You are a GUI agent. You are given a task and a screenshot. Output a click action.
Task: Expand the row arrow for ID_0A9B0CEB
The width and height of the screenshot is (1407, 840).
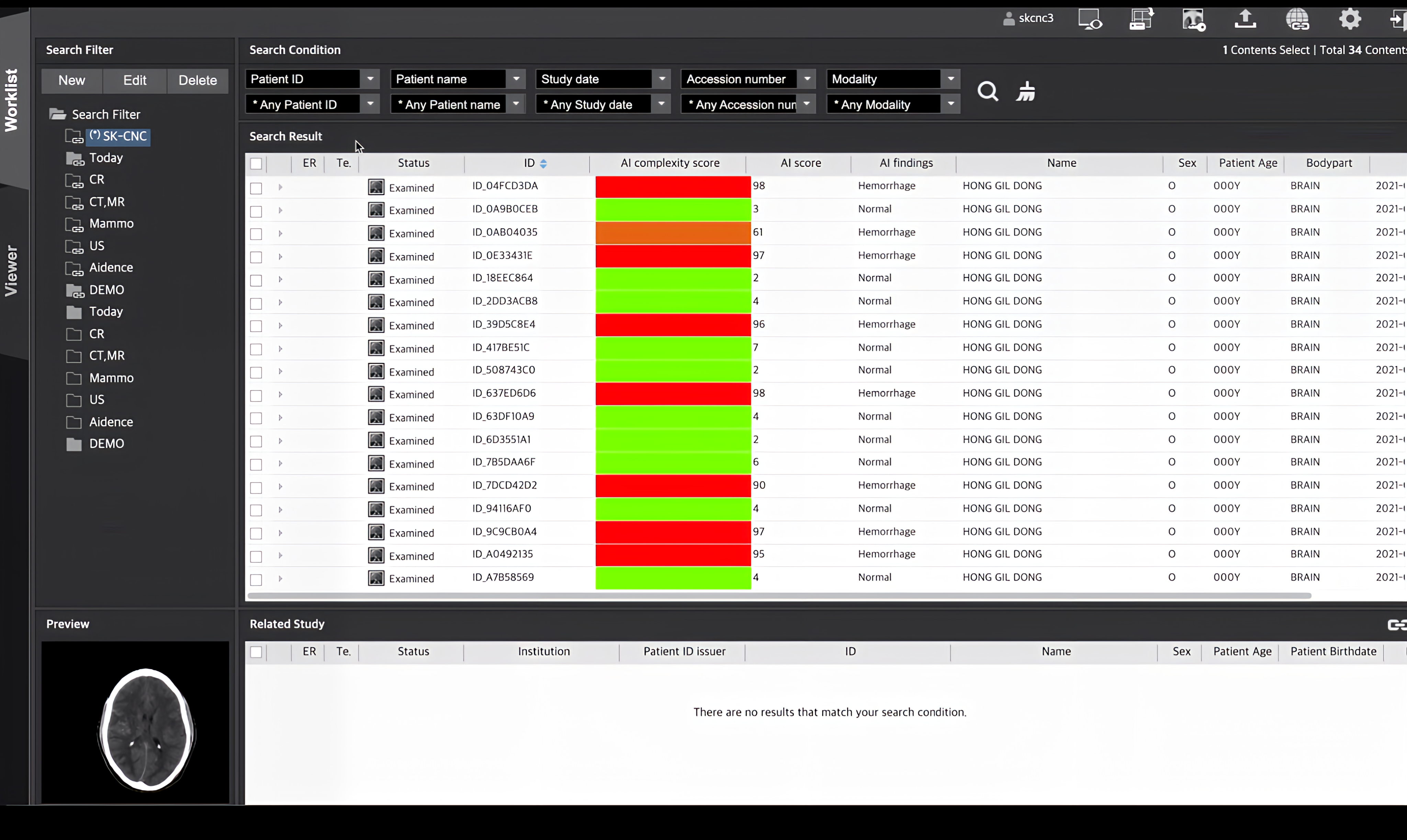(280, 211)
